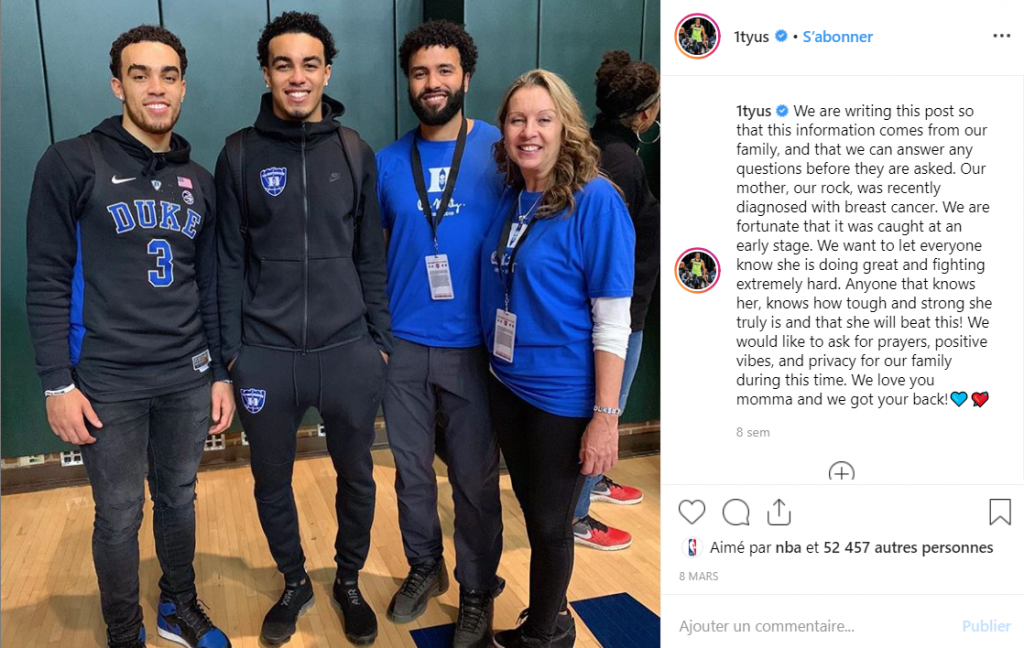Open comments via speech bubble icon
1024x648 pixels.
tap(736, 512)
